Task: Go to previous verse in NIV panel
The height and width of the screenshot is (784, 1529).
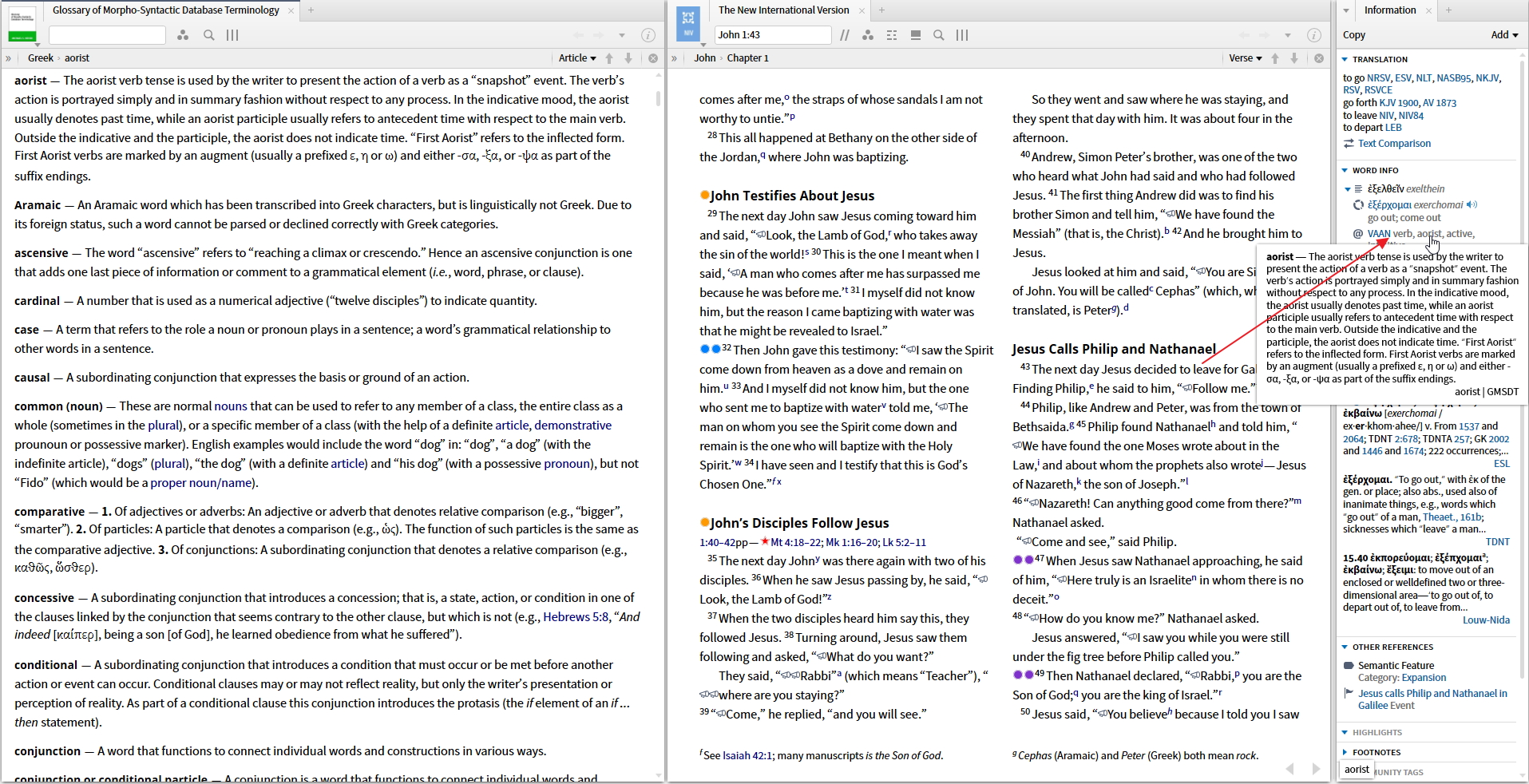Action: [1275, 58]
